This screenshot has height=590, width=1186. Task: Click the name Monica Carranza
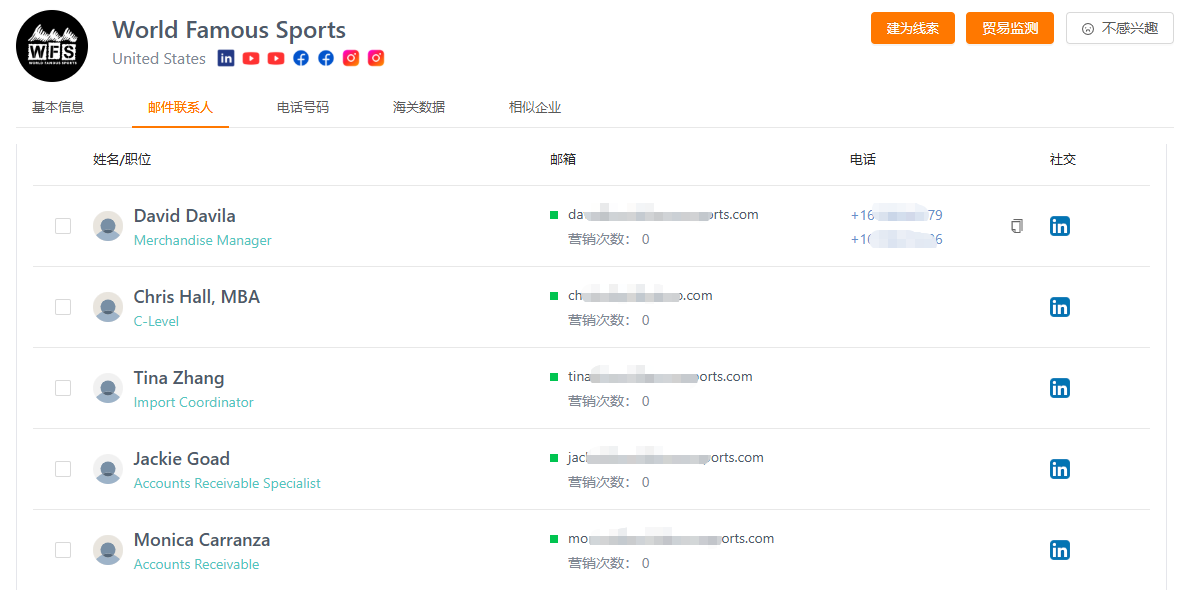click(x=202, y=539)
